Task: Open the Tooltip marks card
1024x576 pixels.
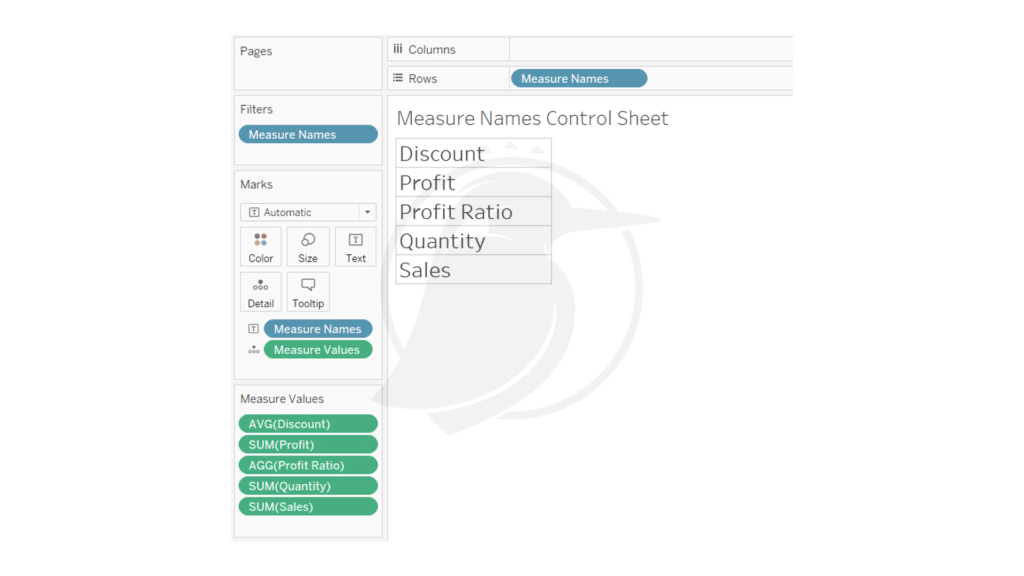Action: pos(308,292)
